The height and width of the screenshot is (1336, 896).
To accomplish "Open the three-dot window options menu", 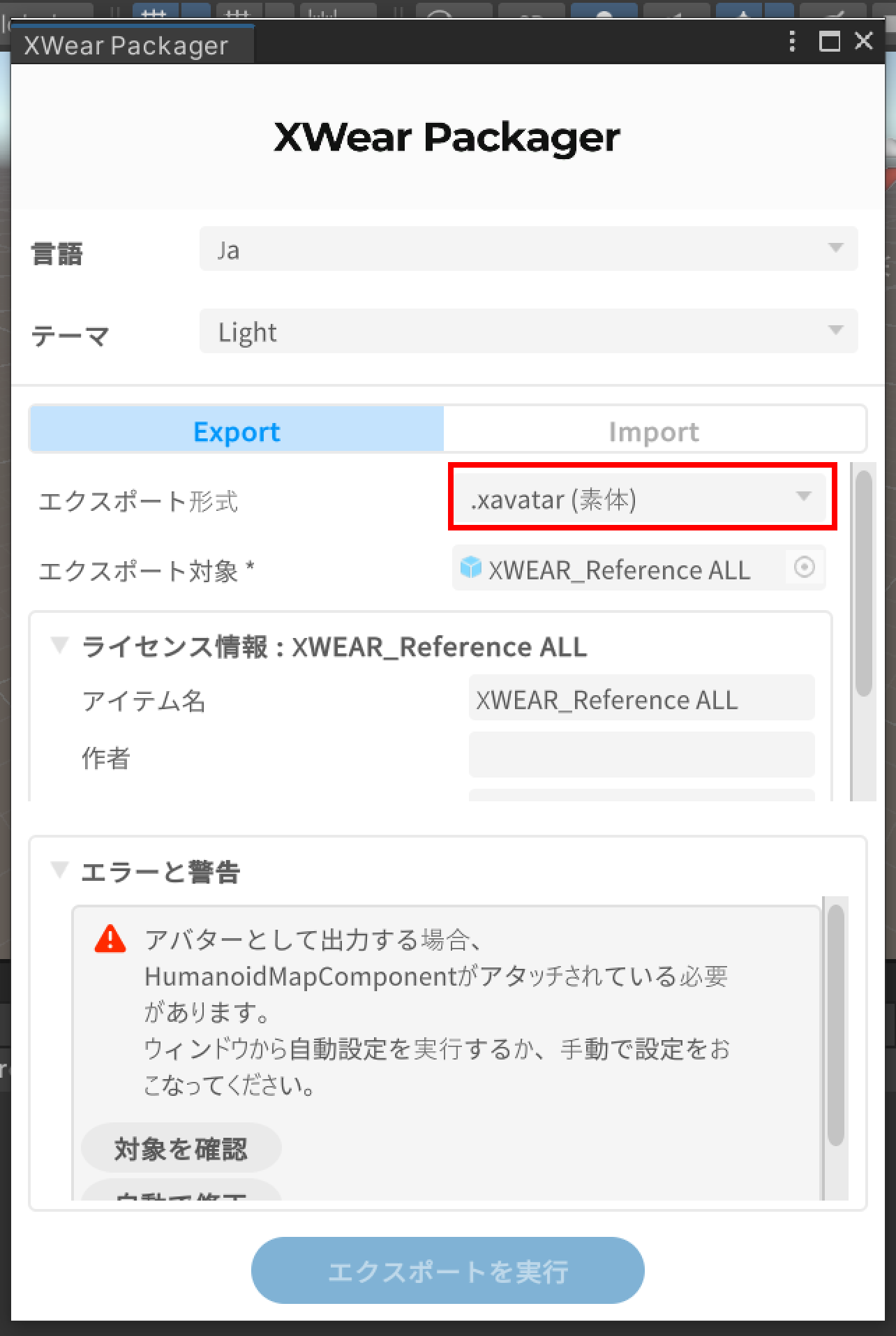I will (x=791, y=41).
